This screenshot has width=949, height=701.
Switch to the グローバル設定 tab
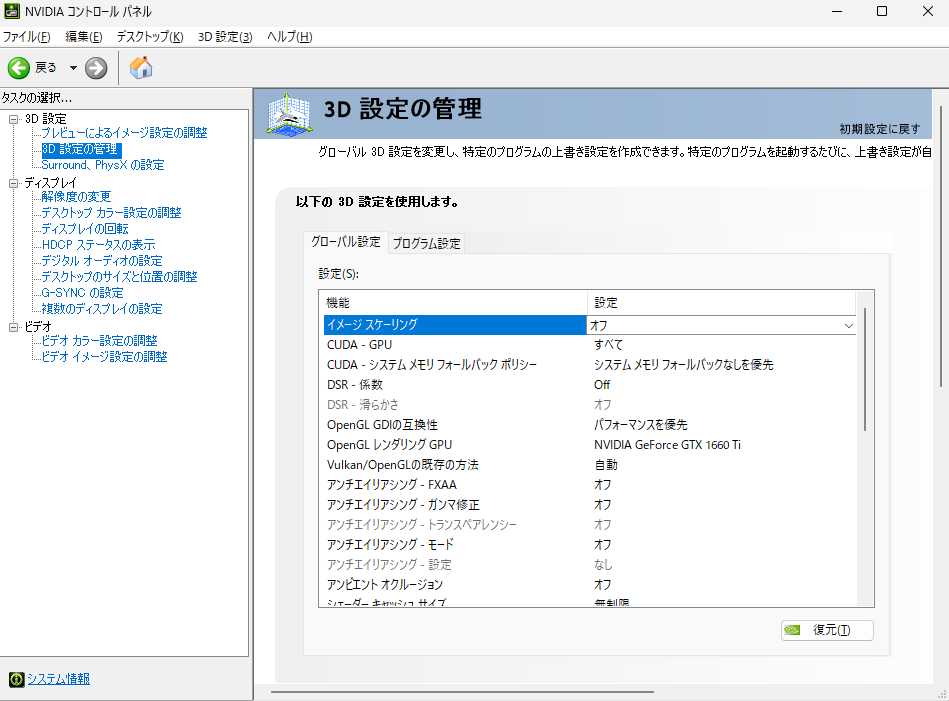coord(346,242)
